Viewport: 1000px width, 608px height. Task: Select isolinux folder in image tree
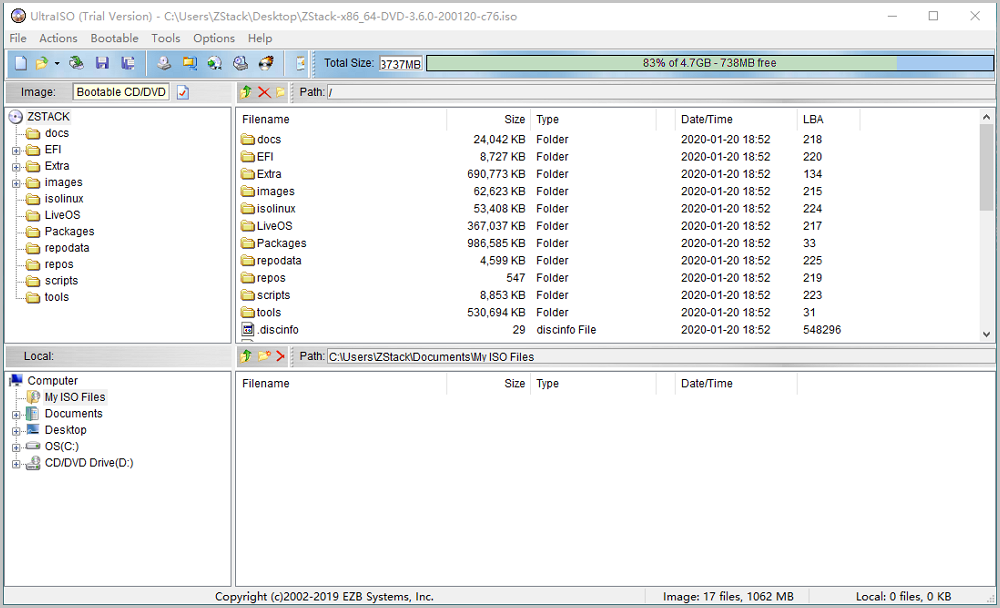click(64, 199)
